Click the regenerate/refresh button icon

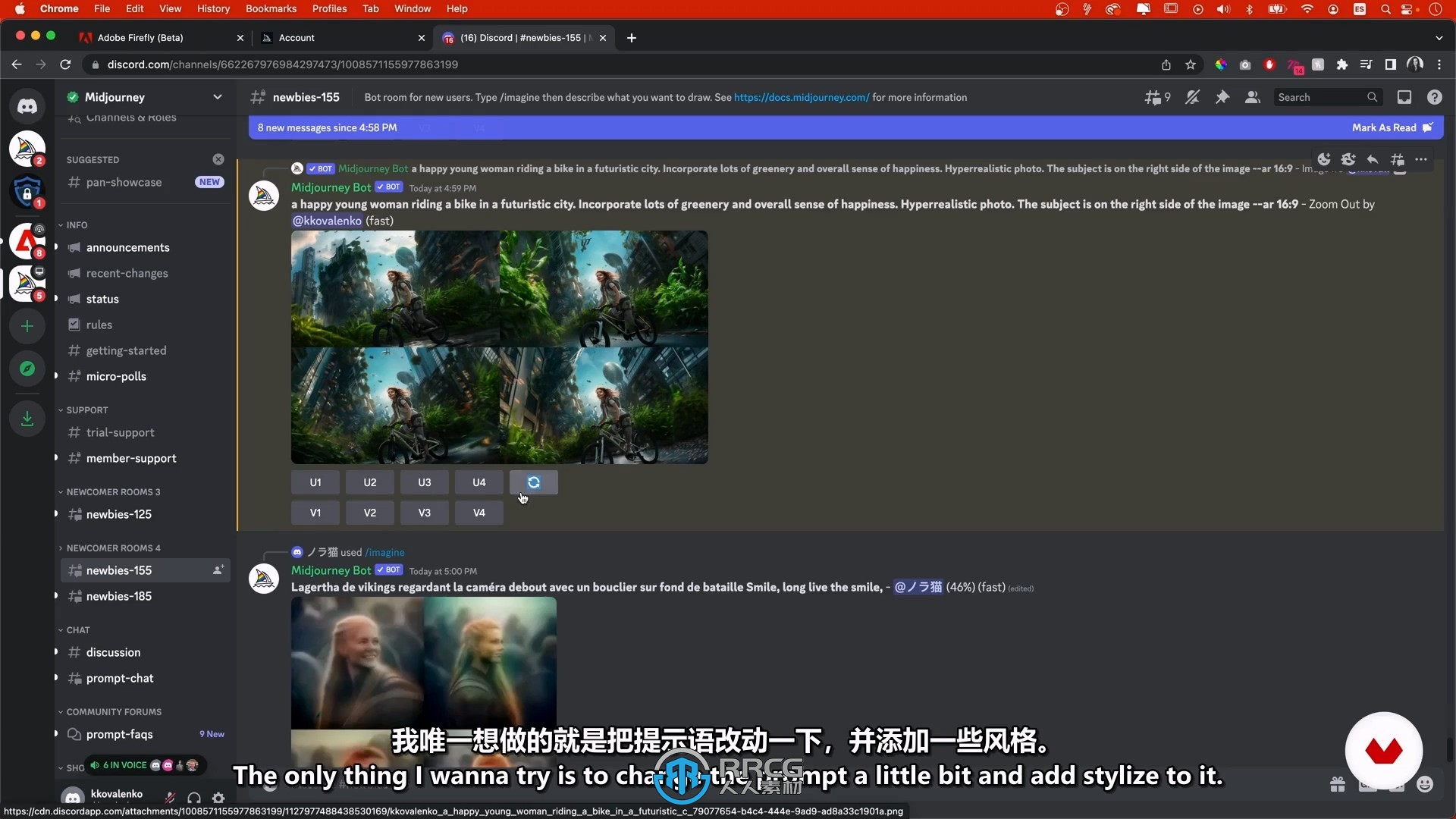pos(534,482)
